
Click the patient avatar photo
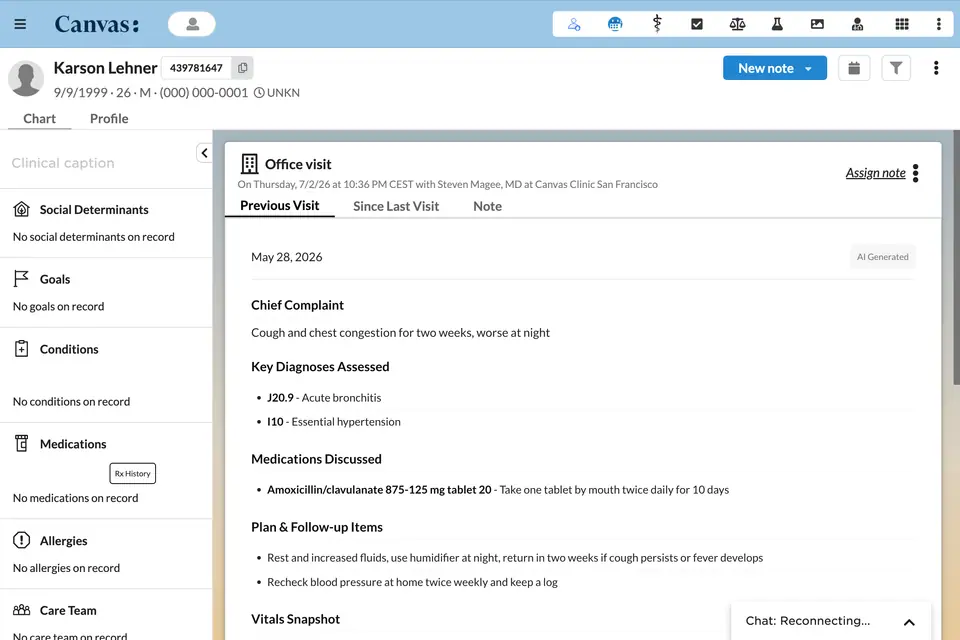tap(26, 78)
